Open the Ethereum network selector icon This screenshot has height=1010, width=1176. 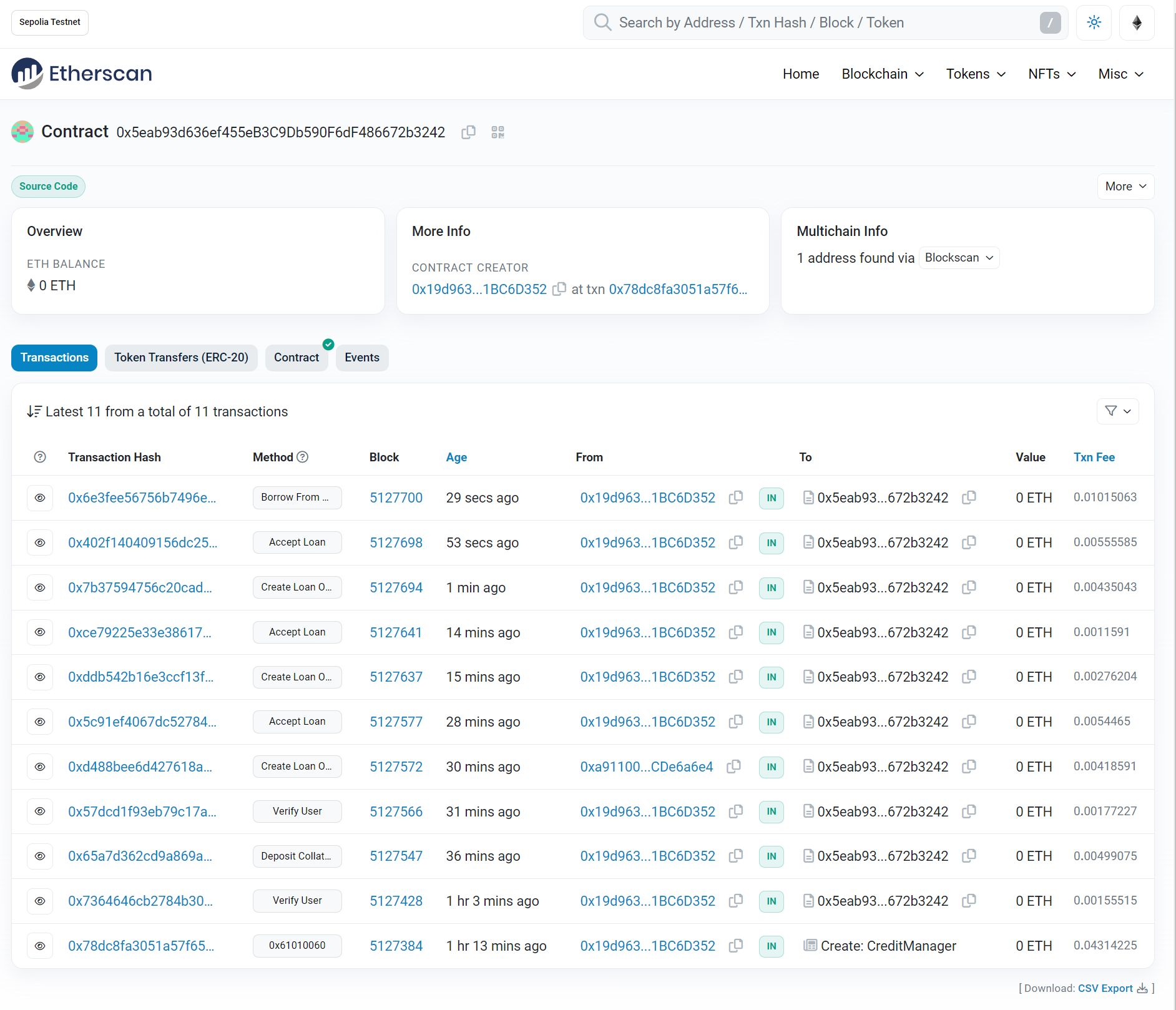point(1137,22)
